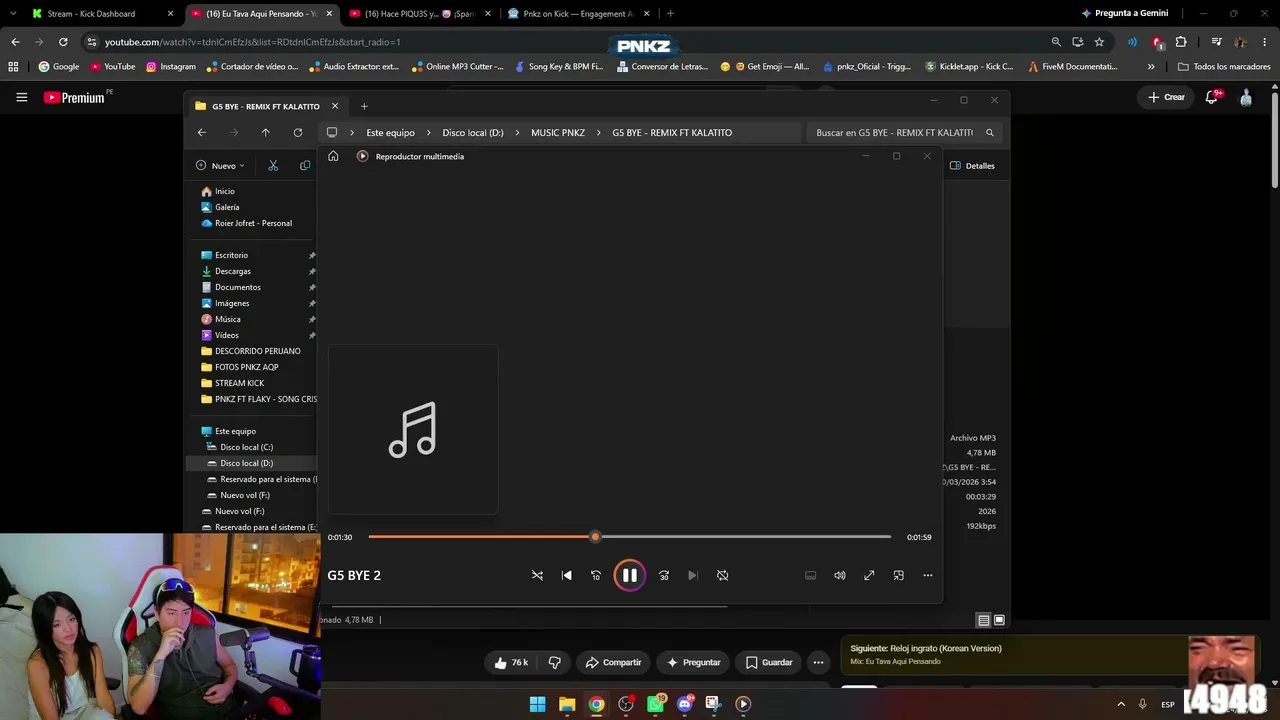Refresh the File Explorer folder
The image size is (1280, 720).
click(298, 132)
